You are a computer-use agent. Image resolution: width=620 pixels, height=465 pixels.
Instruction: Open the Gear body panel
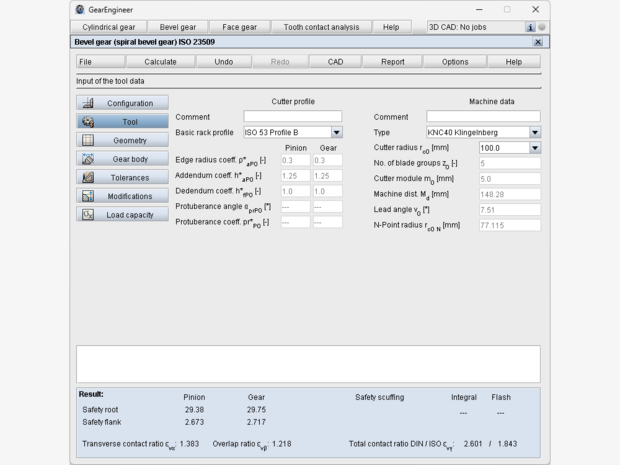pos(116,159)
